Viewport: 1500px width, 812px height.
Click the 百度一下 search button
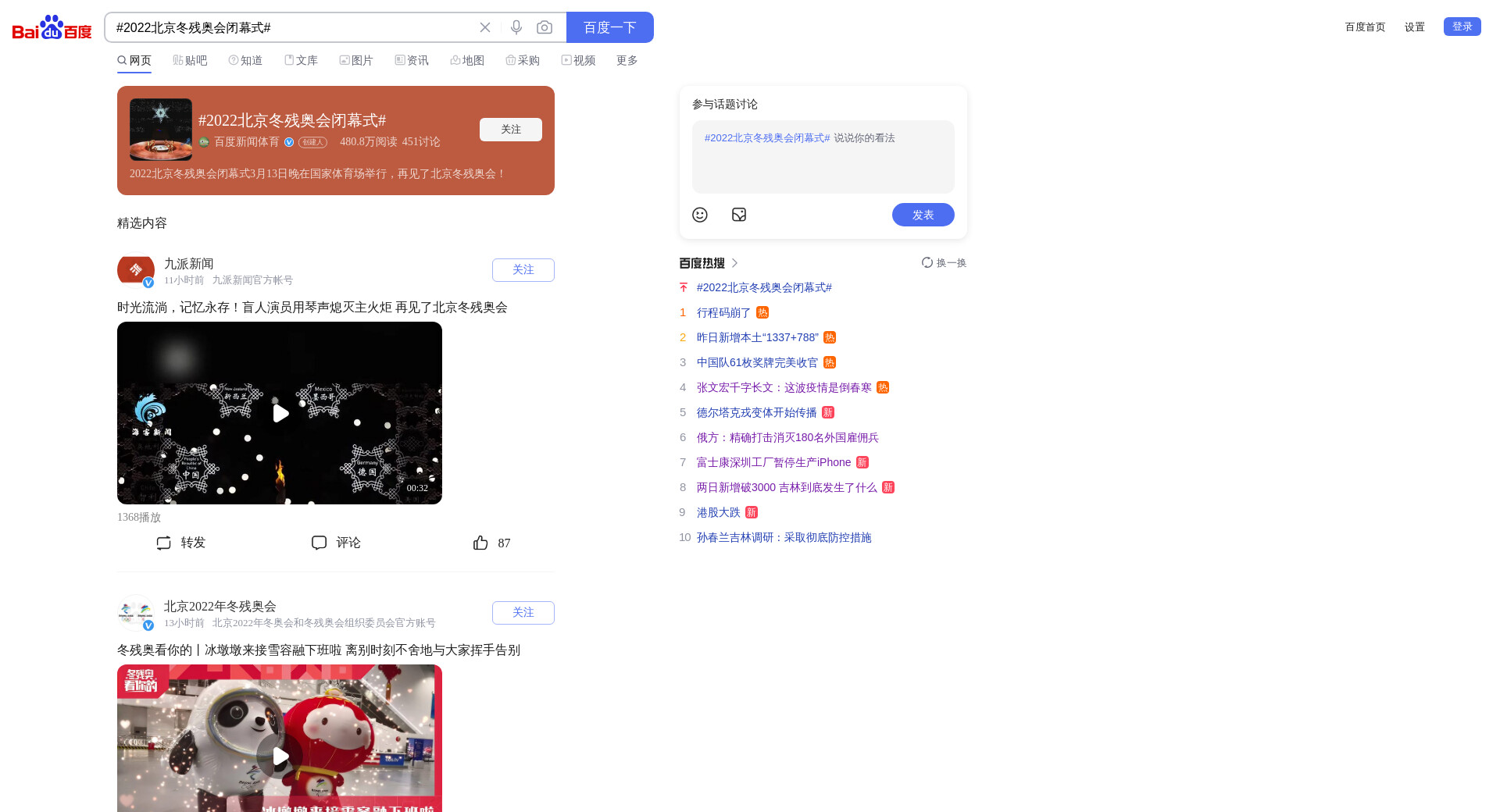(x=609, y=27)
